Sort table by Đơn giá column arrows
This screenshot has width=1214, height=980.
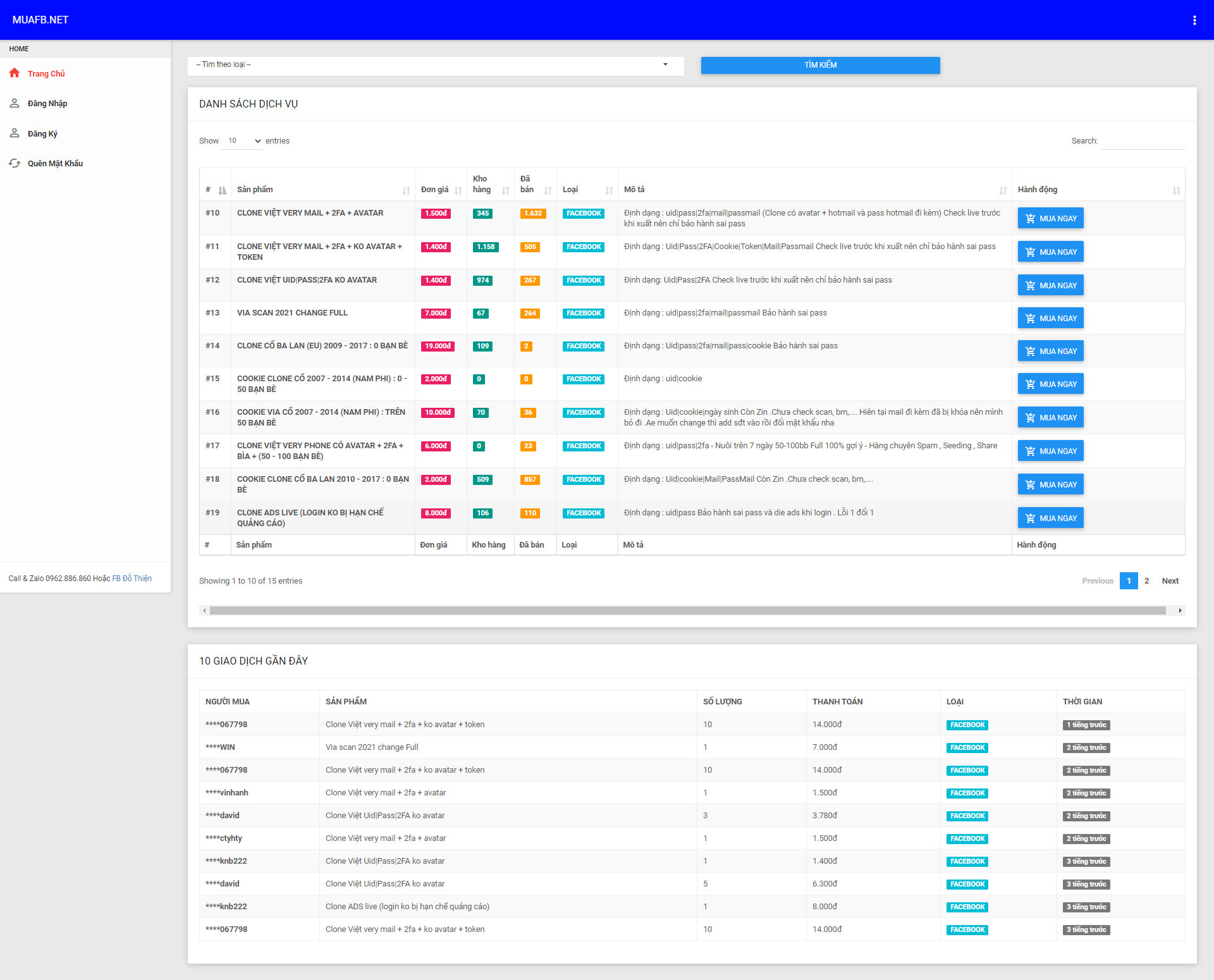coord(458,190)
